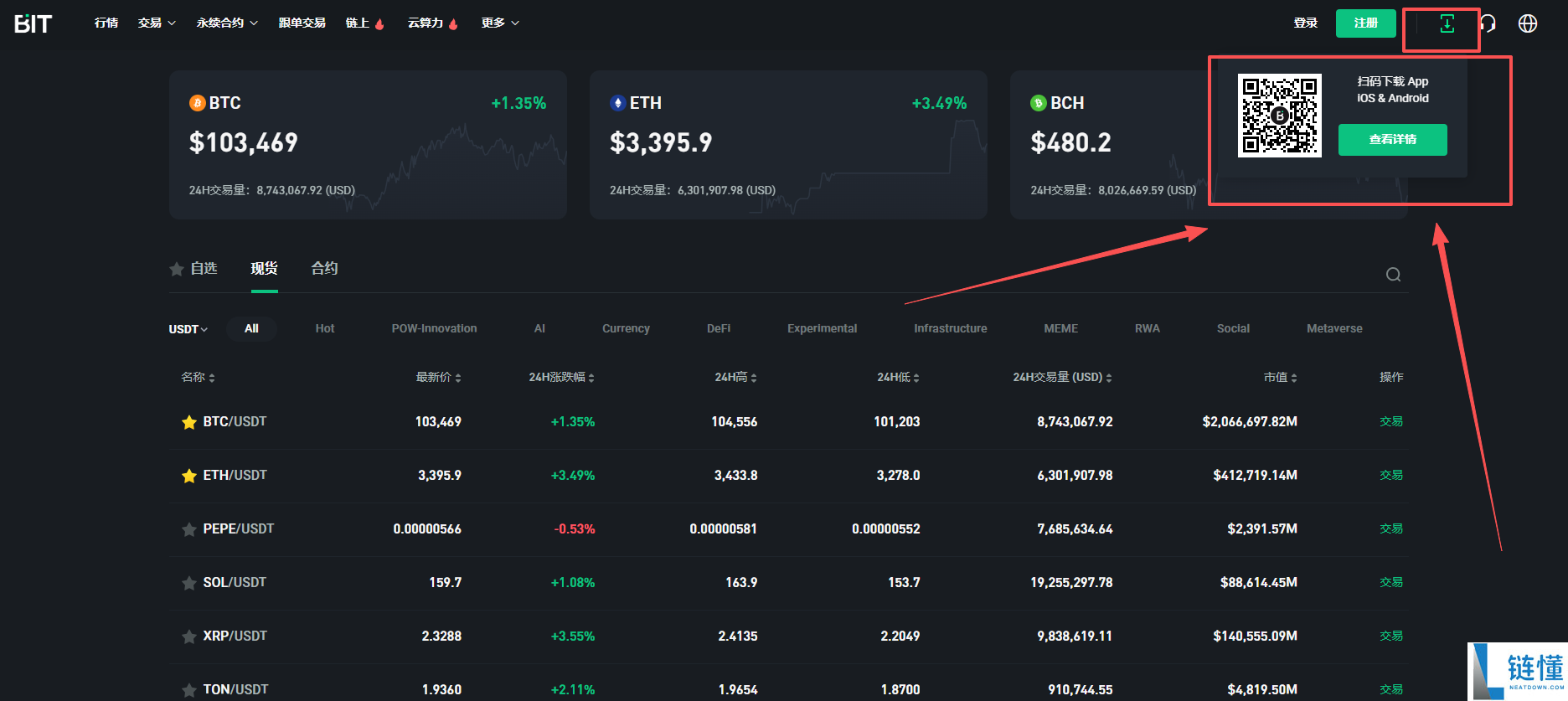Open the globe language selector
1568x701 pixels.
pyautogui.click(x=1528, y=23)
